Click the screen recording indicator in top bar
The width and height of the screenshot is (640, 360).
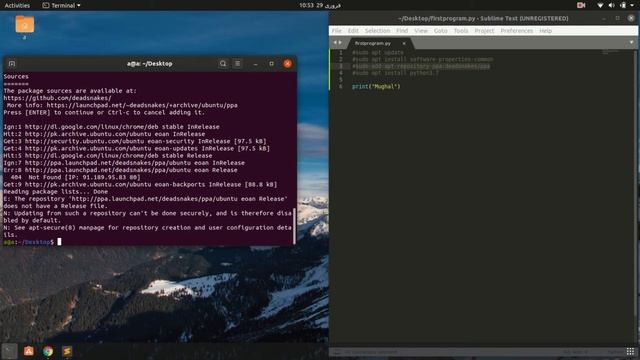click(x=581, y=5)
